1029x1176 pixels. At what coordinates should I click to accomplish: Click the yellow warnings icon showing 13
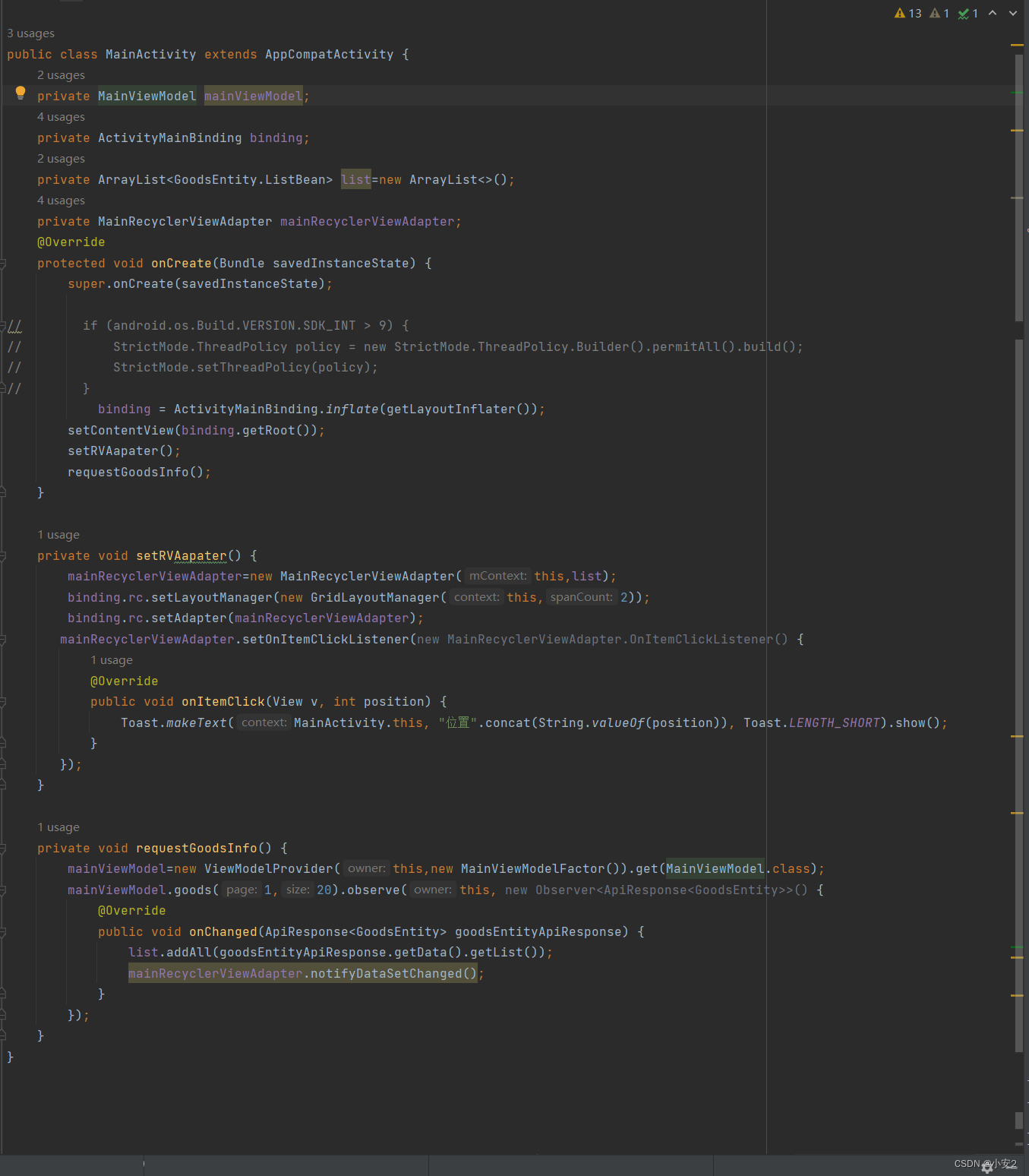(x=908, y=13)
